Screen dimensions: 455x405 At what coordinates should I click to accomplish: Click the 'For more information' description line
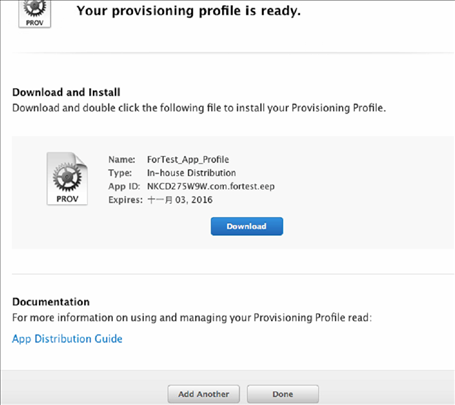(x=192, y=317)
